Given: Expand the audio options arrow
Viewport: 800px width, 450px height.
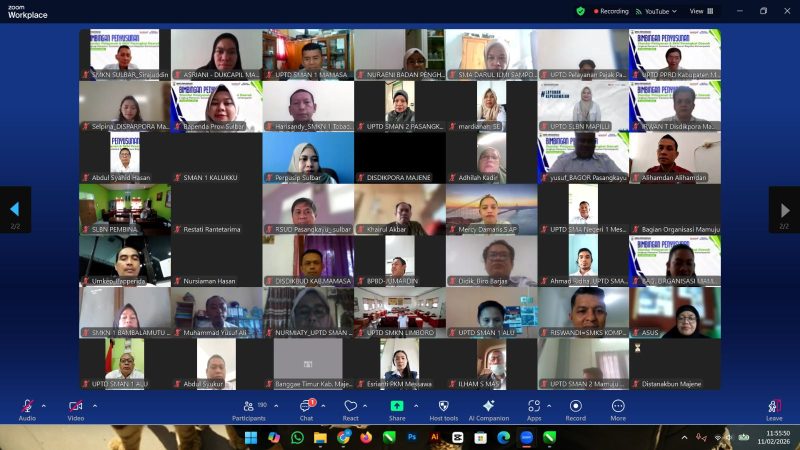Looking at the screenshot, I should (43, 406).
